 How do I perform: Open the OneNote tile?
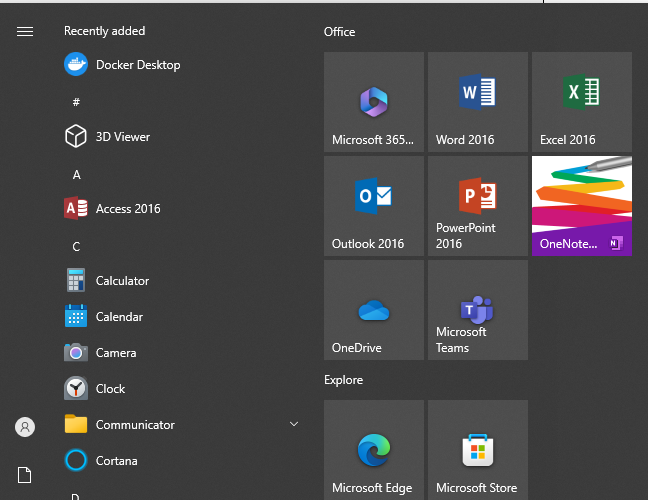pos(582,206)
